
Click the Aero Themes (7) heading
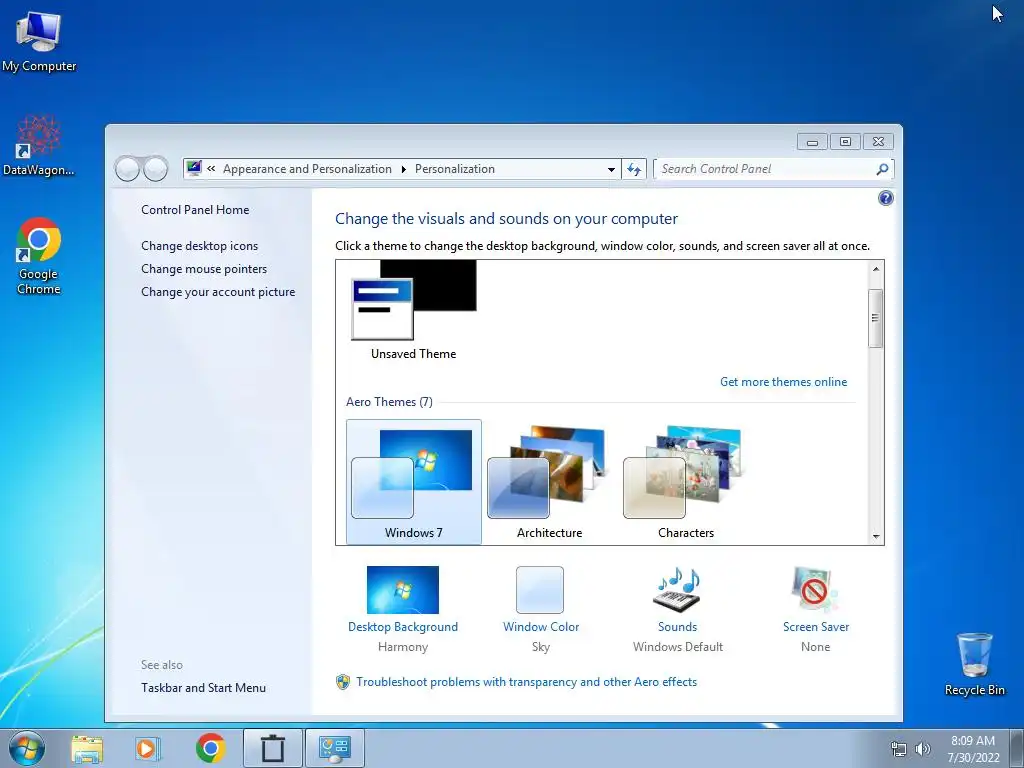click(389, 402)
